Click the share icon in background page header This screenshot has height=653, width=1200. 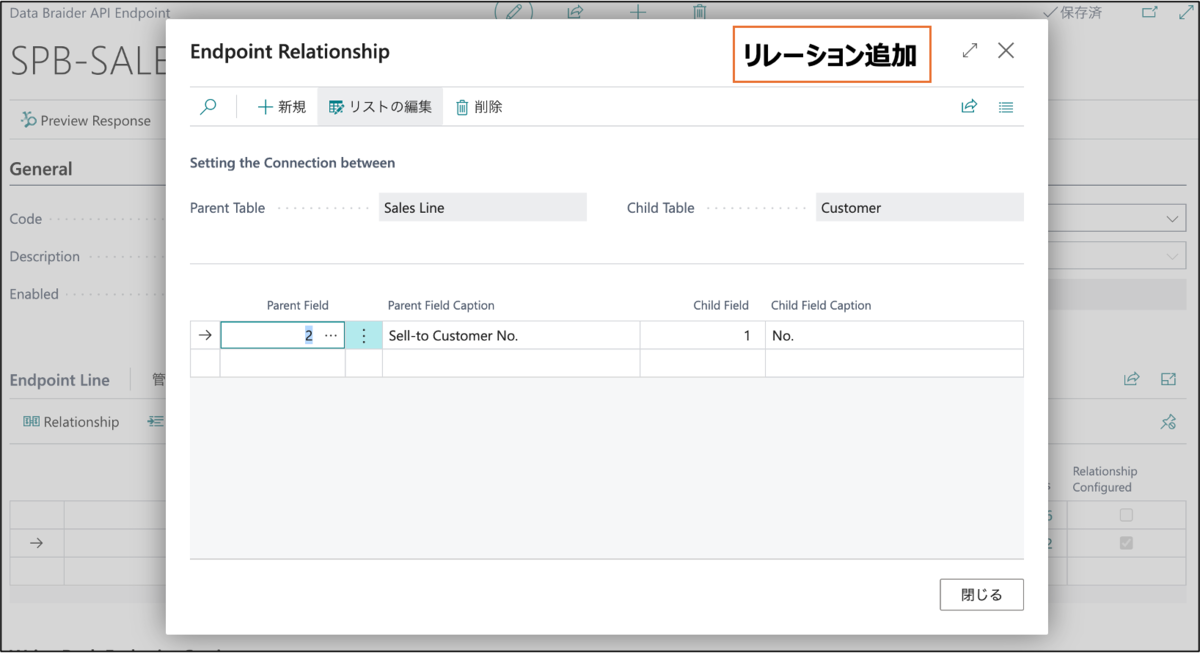coord(576,12)
